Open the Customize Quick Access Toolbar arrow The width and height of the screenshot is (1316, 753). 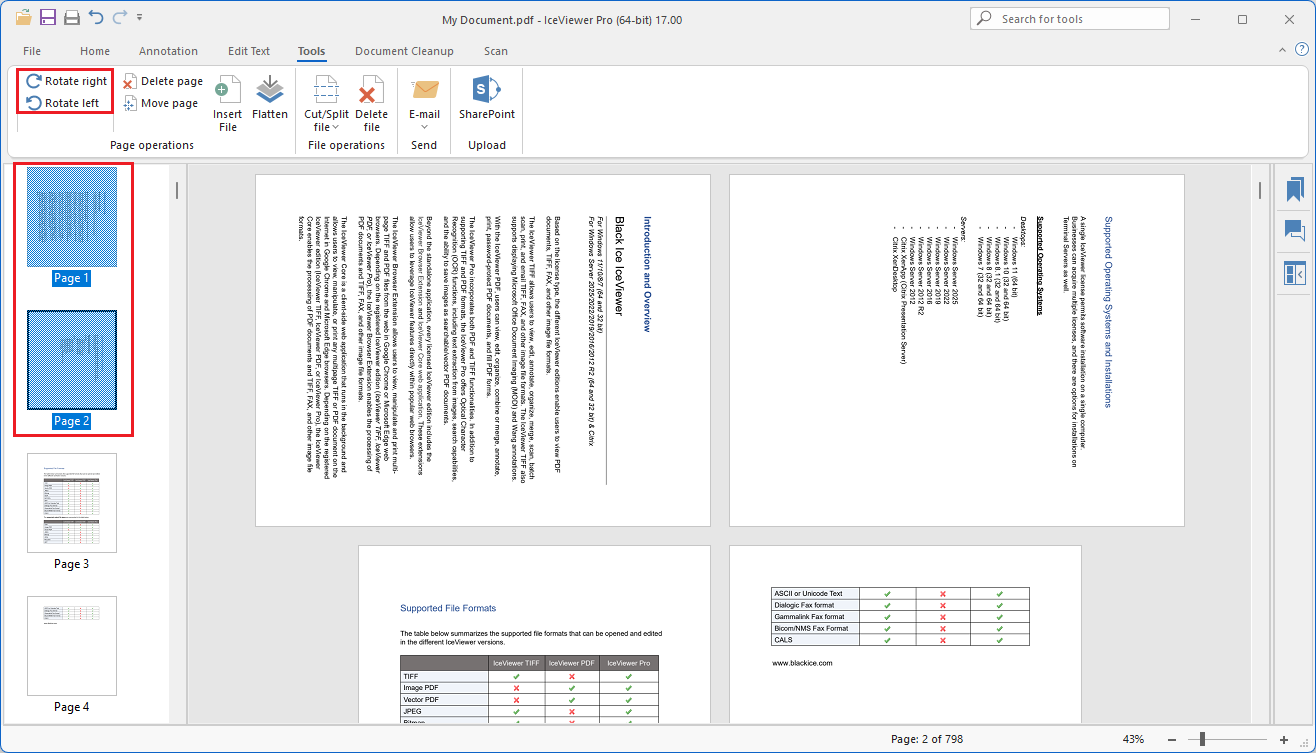pyautogui.click(x=139, y=18)
